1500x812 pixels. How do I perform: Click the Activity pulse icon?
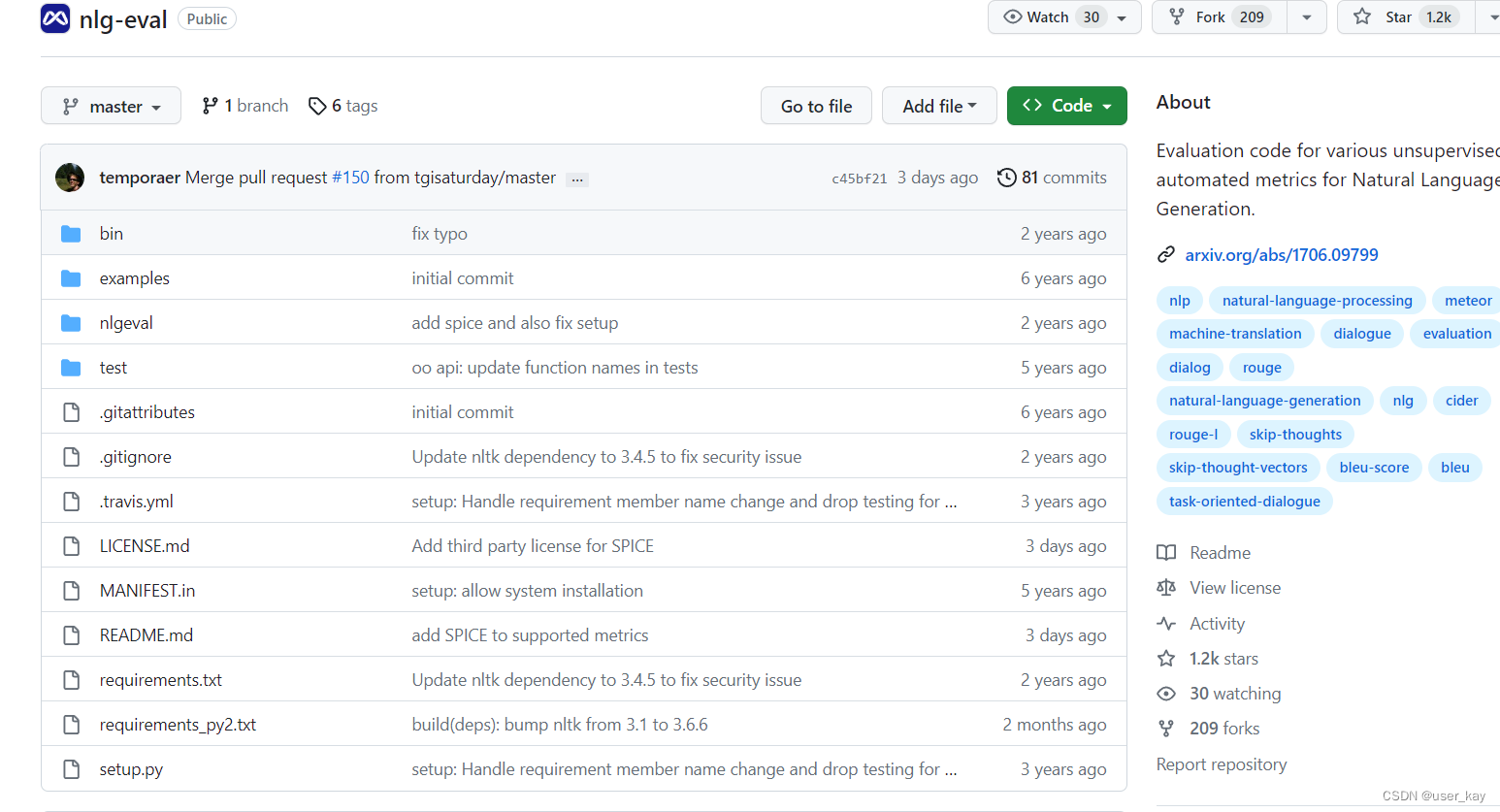[1166, 624]
